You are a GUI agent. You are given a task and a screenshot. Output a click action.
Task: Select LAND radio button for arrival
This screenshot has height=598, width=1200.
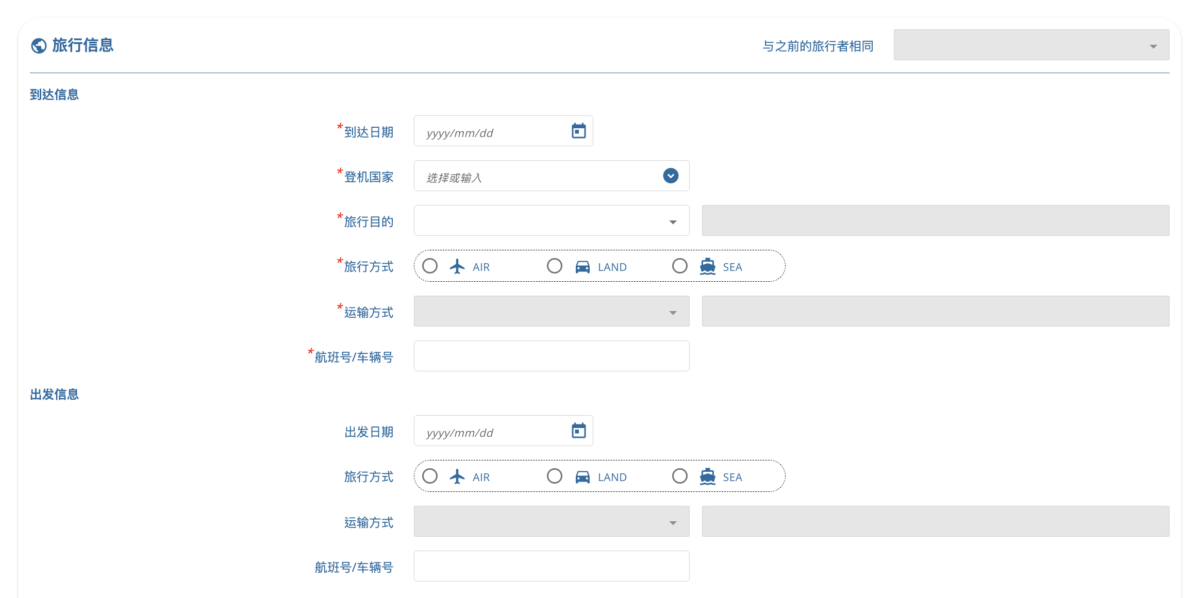555,266
